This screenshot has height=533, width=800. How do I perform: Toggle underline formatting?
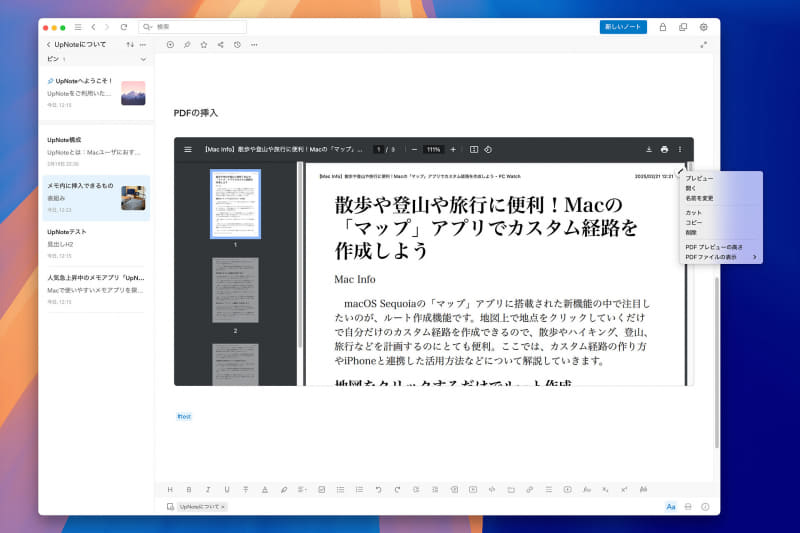(227, 490)
